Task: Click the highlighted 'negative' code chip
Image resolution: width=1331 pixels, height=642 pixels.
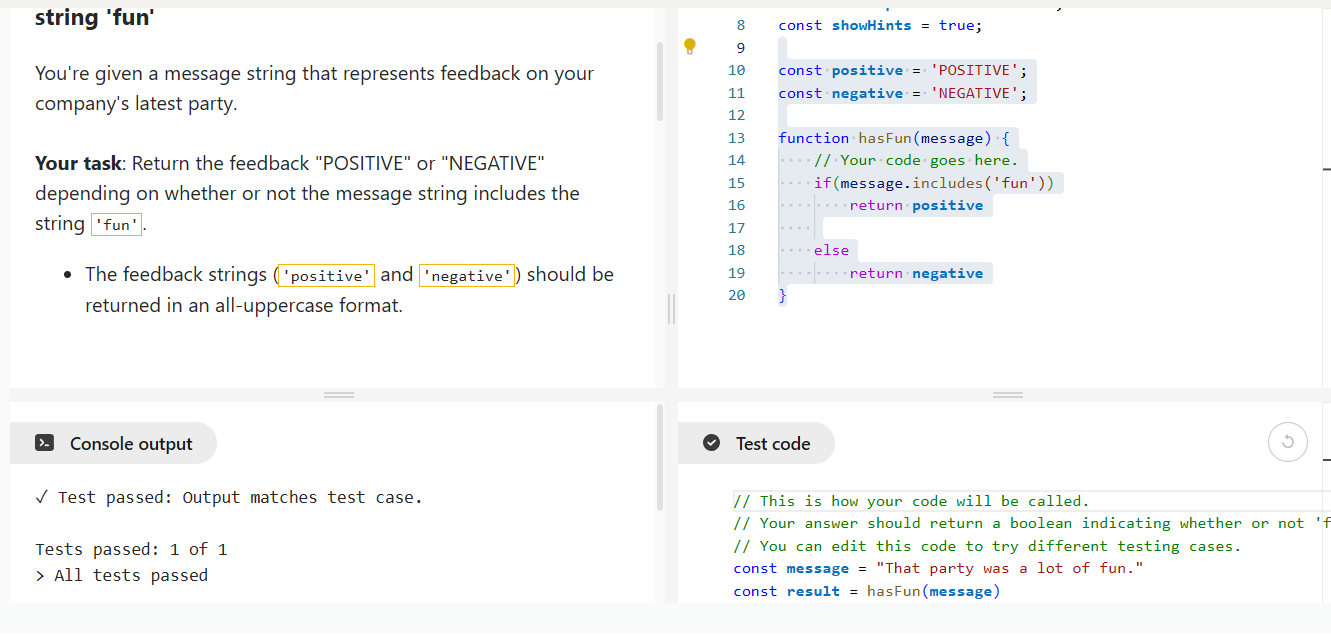Action: (467, 276)
